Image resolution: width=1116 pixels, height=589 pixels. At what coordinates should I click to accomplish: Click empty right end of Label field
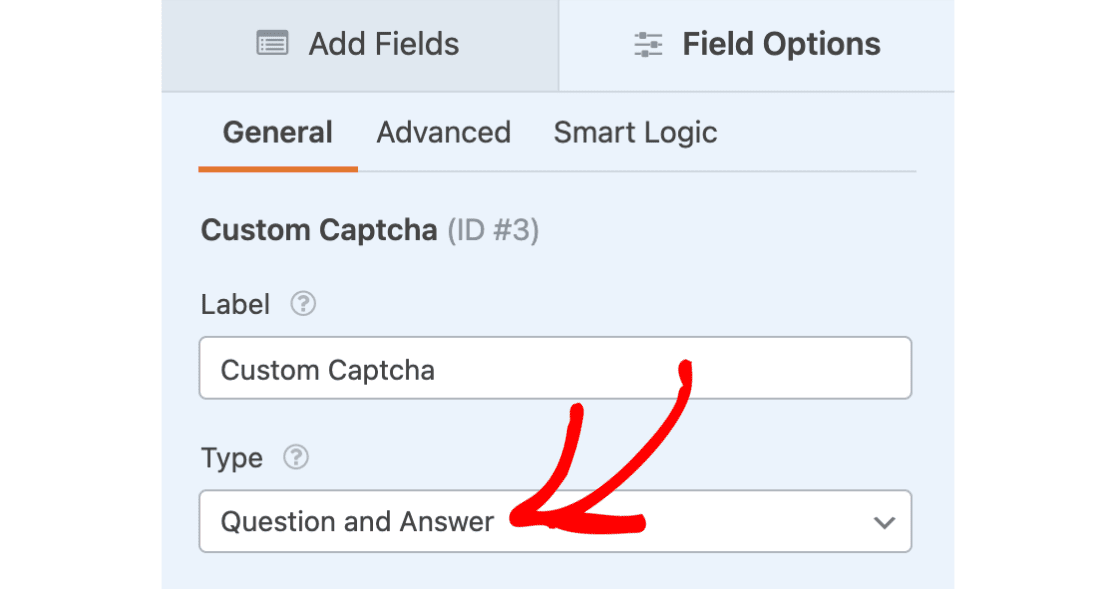click(850, 369)
